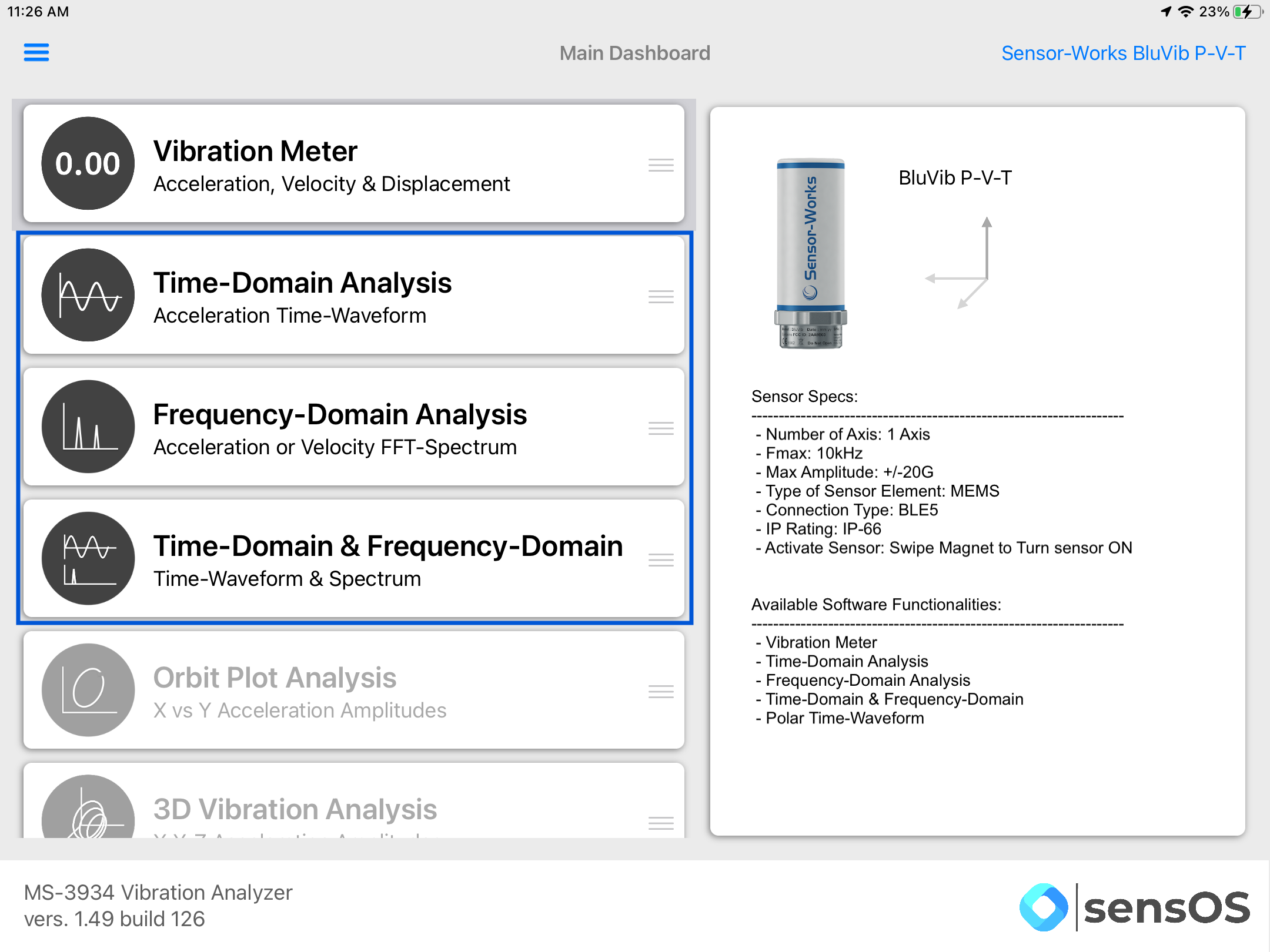Tap 'MS-3934 Vibration Analyzer' footer text

point(158,893)
